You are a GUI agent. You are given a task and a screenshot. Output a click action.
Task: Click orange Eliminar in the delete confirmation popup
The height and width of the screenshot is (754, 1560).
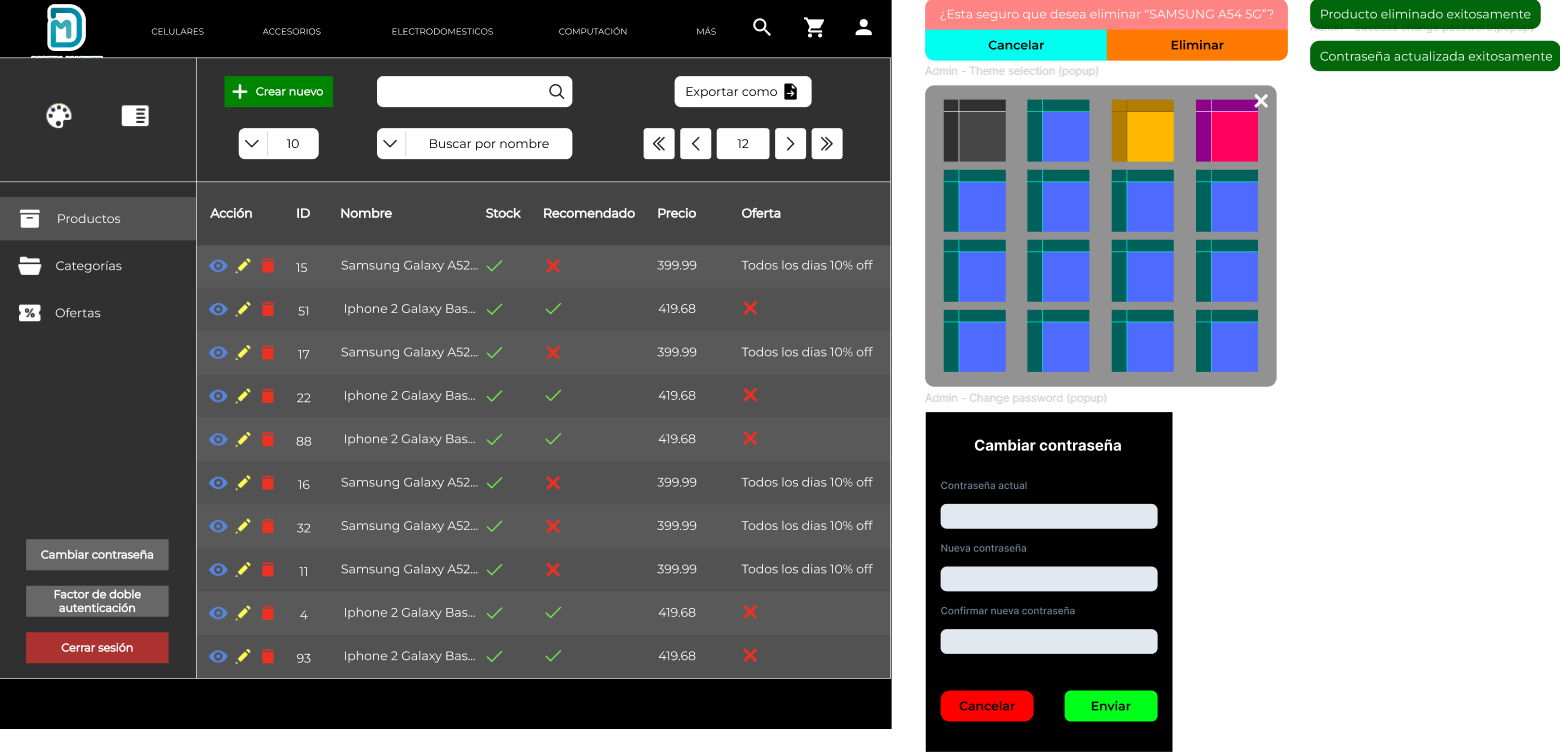click(x=1197, y=45)
